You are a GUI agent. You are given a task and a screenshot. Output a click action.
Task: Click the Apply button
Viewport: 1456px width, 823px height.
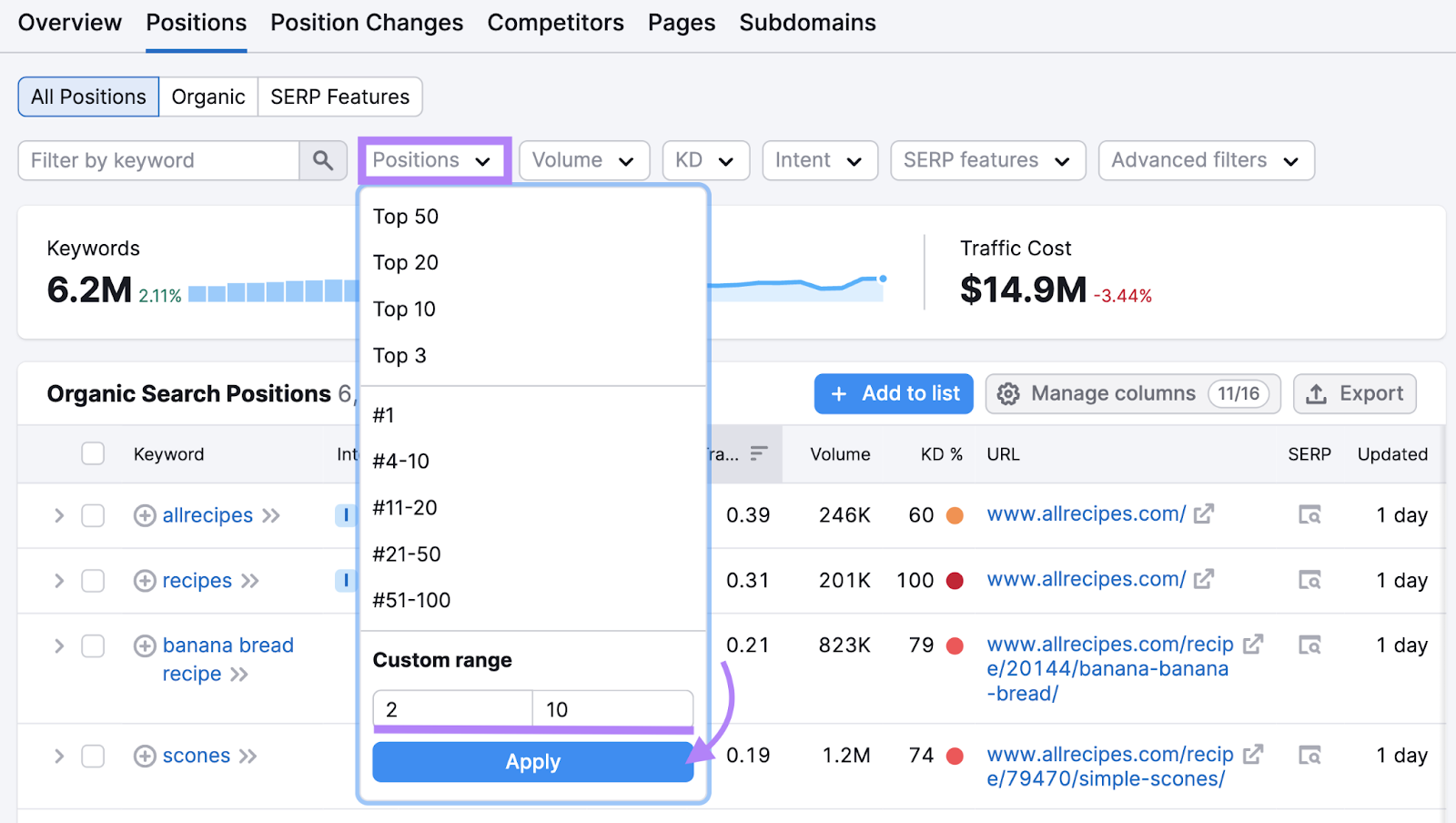(x=532, y=762)
